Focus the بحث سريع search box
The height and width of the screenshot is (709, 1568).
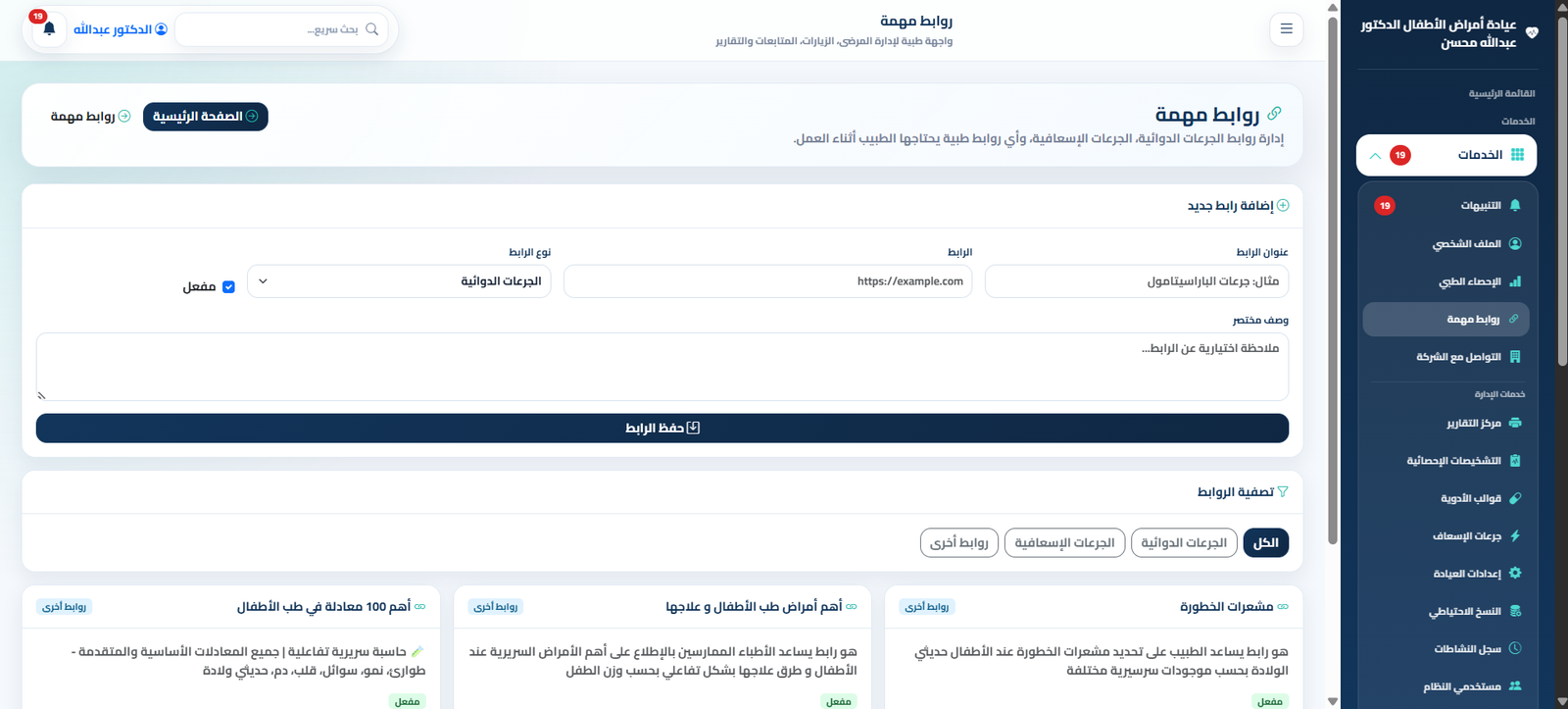pos(281,29)
